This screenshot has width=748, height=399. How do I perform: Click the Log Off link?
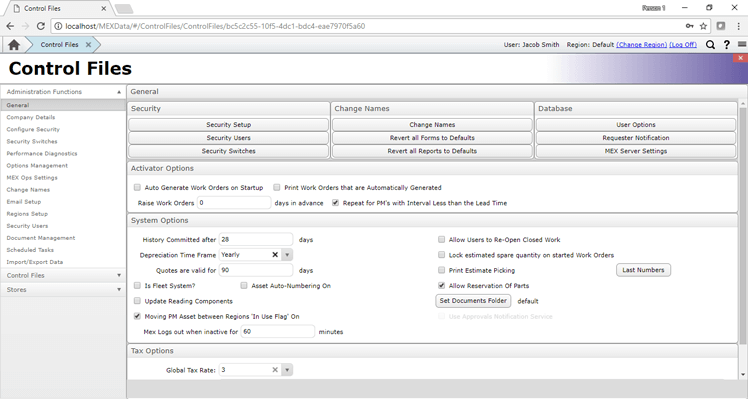(683, 44)
